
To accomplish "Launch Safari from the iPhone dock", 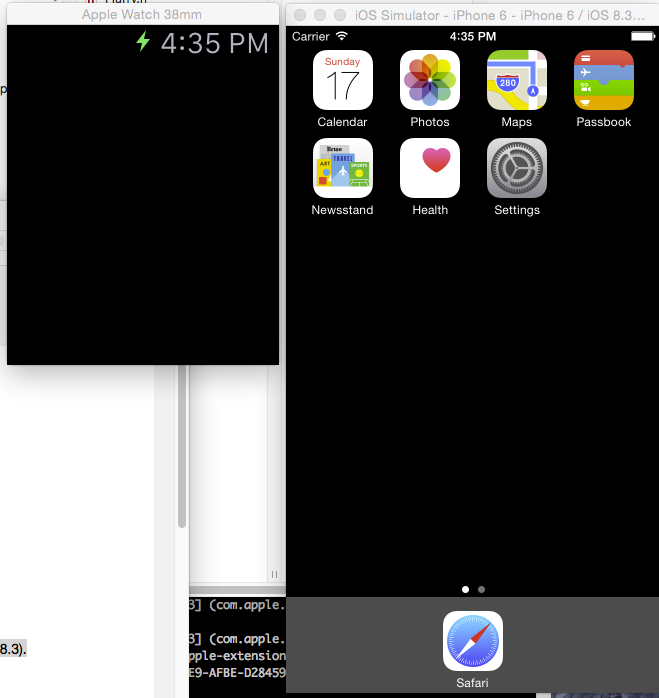I will [x=473, y=641].
